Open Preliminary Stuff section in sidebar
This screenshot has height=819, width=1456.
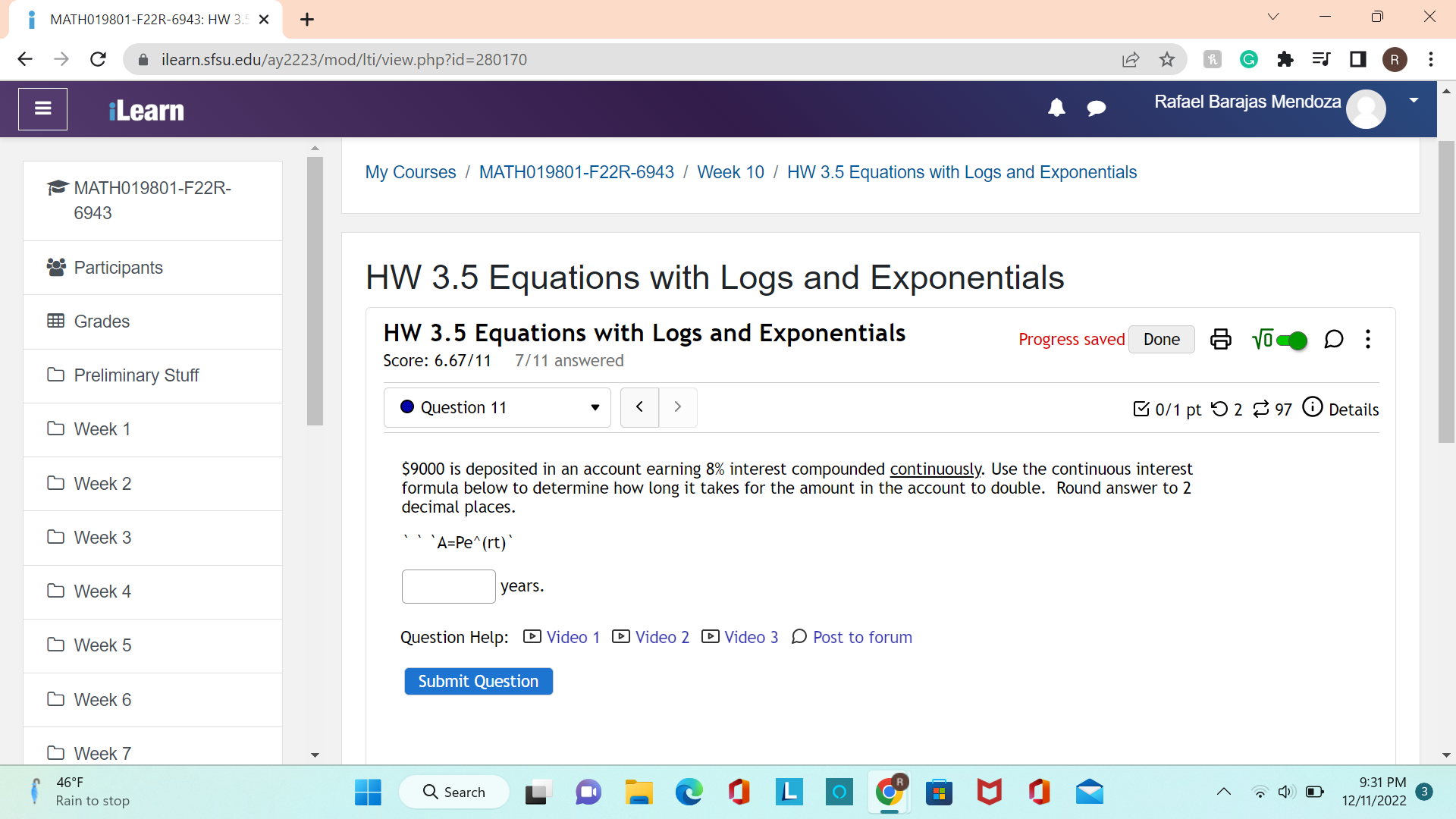(x=136, y=375)
